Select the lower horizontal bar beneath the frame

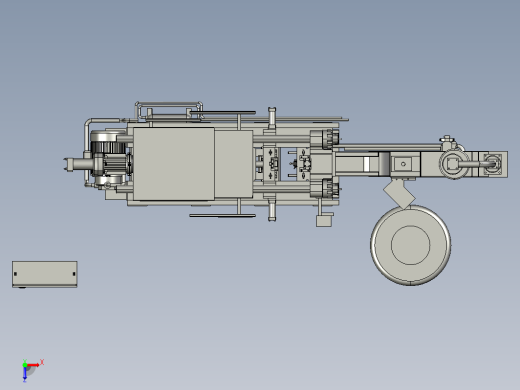(x=222, y=216)
